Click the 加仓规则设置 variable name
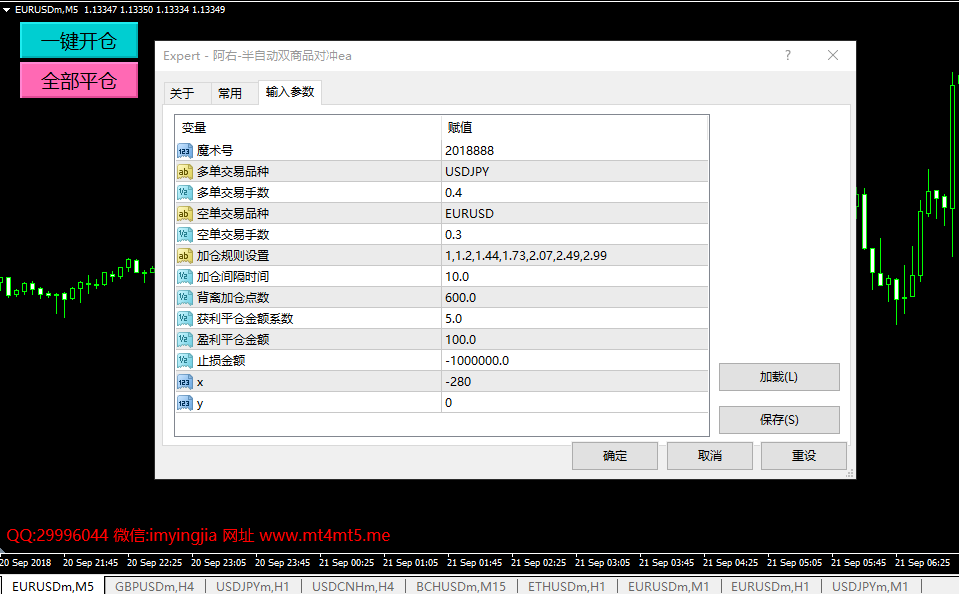This screenshot has height=594, width=959. 232,256
